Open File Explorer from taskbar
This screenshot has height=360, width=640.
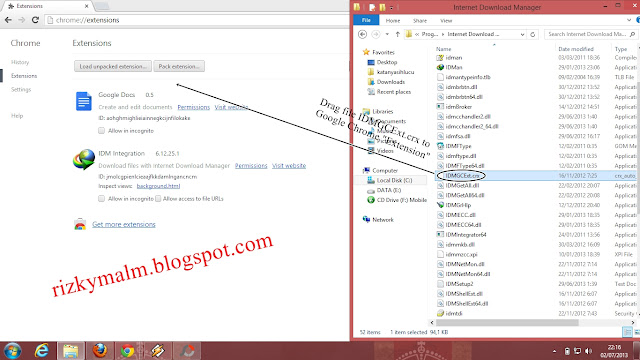click(71, 351)
